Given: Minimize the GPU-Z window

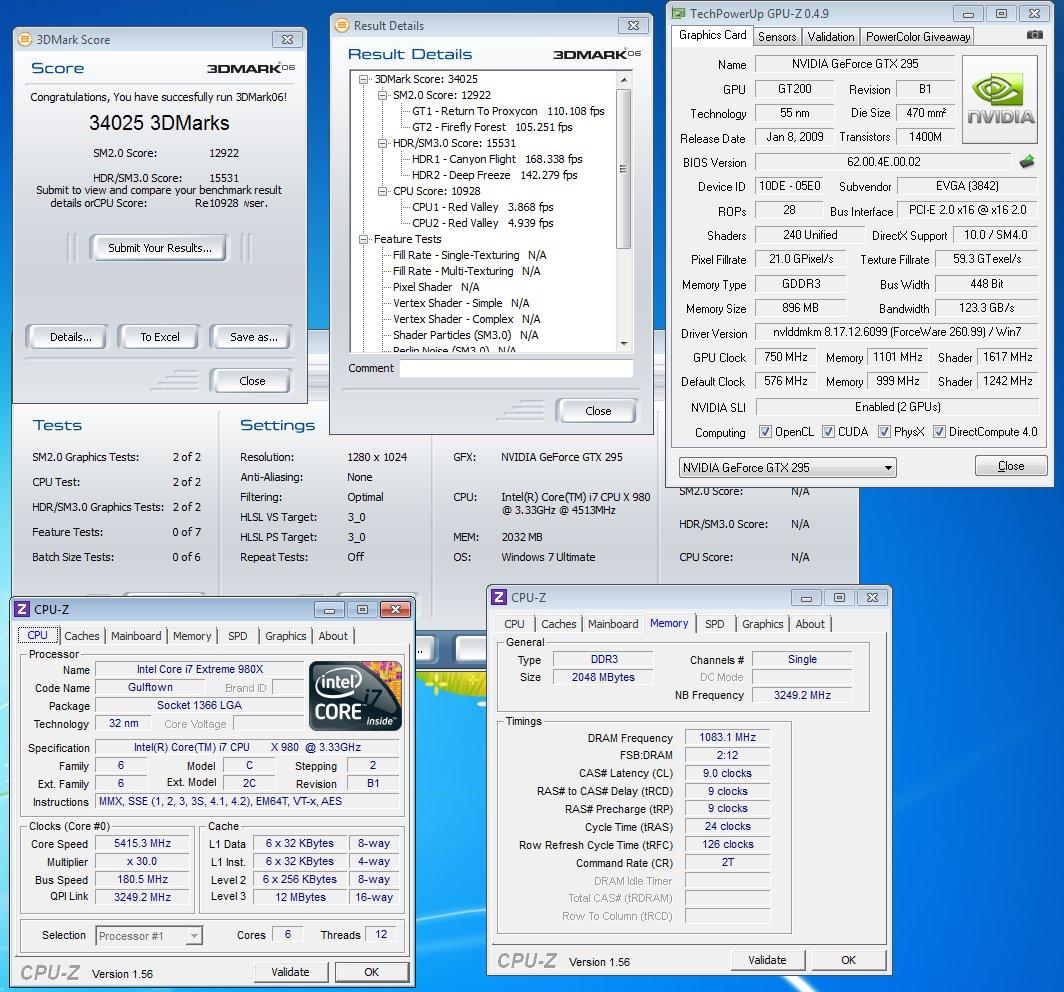Looking at the screenshot, I should pyautogui.click(x=968, y=14).
